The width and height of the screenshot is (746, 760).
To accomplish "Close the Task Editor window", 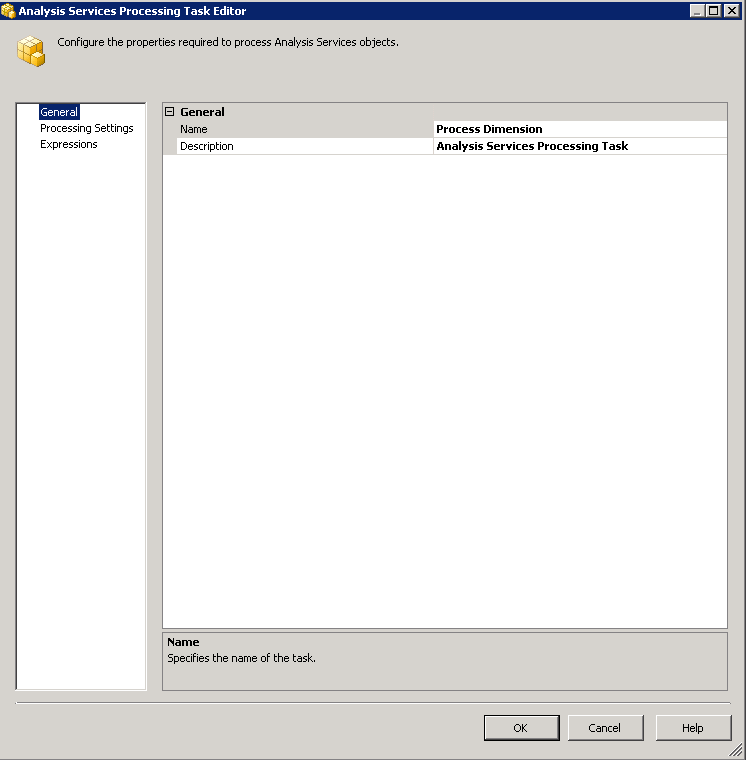I will pos(731,11).
